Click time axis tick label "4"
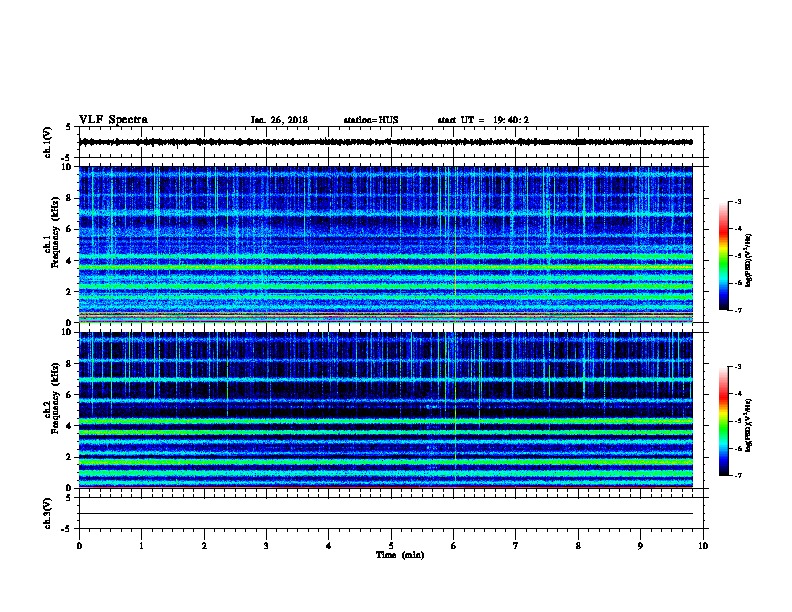The height and width of the screenshot is (612, 792). pyautogui.click(x=329, y=546)
